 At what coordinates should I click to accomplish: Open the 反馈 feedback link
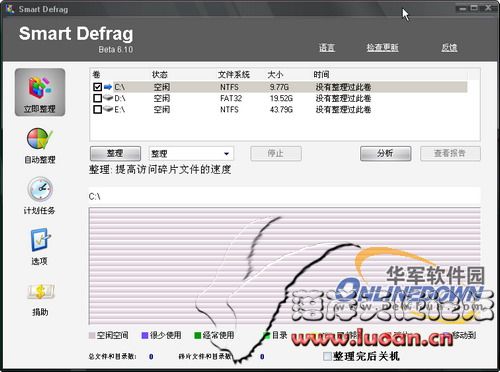(x=449, y=48)
